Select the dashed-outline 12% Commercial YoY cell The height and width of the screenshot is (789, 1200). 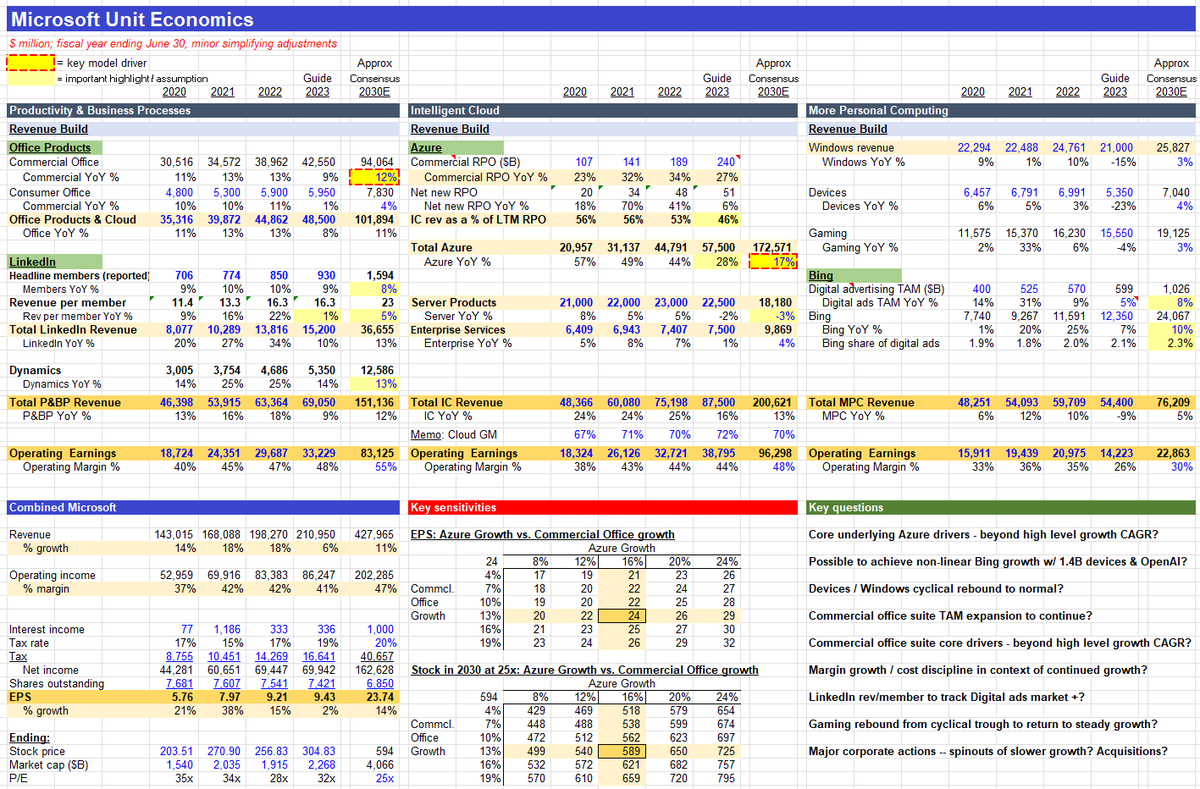click(375, 177)
